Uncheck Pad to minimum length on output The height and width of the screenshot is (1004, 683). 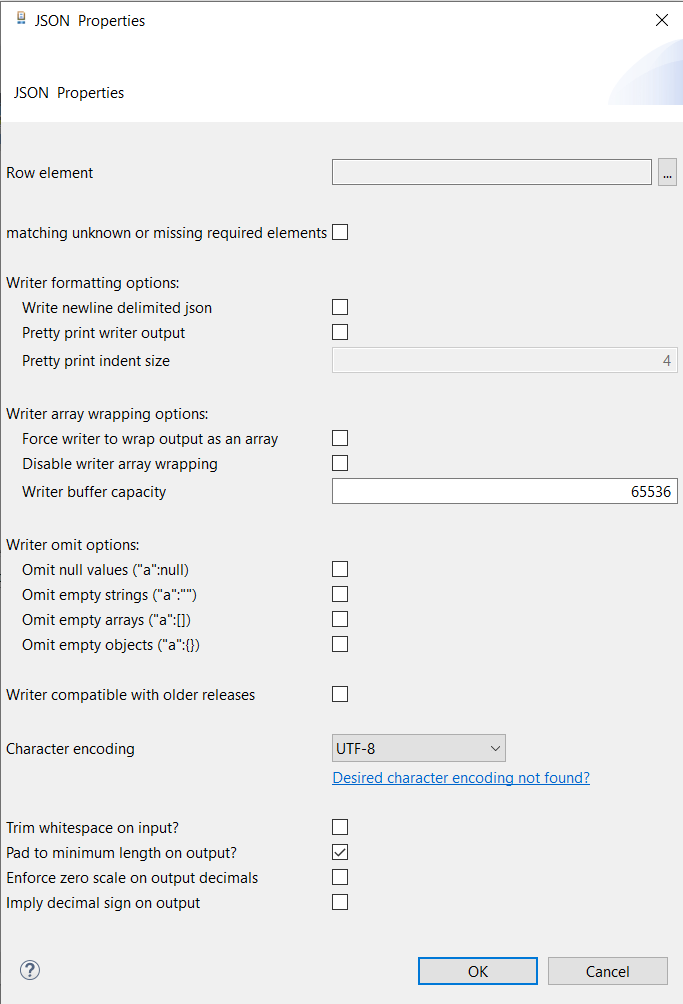(340, 852)
